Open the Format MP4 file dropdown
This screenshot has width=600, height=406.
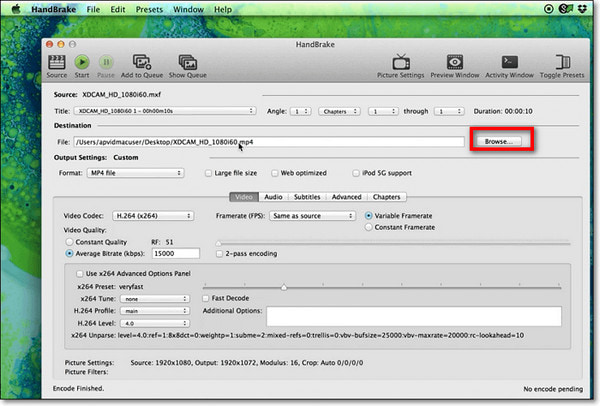(x=135, y=173)
